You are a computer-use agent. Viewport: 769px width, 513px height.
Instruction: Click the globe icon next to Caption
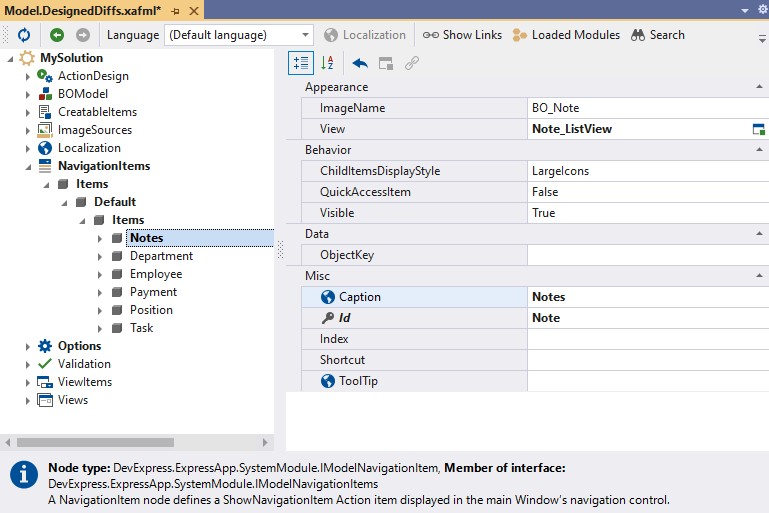pos(328,297)
